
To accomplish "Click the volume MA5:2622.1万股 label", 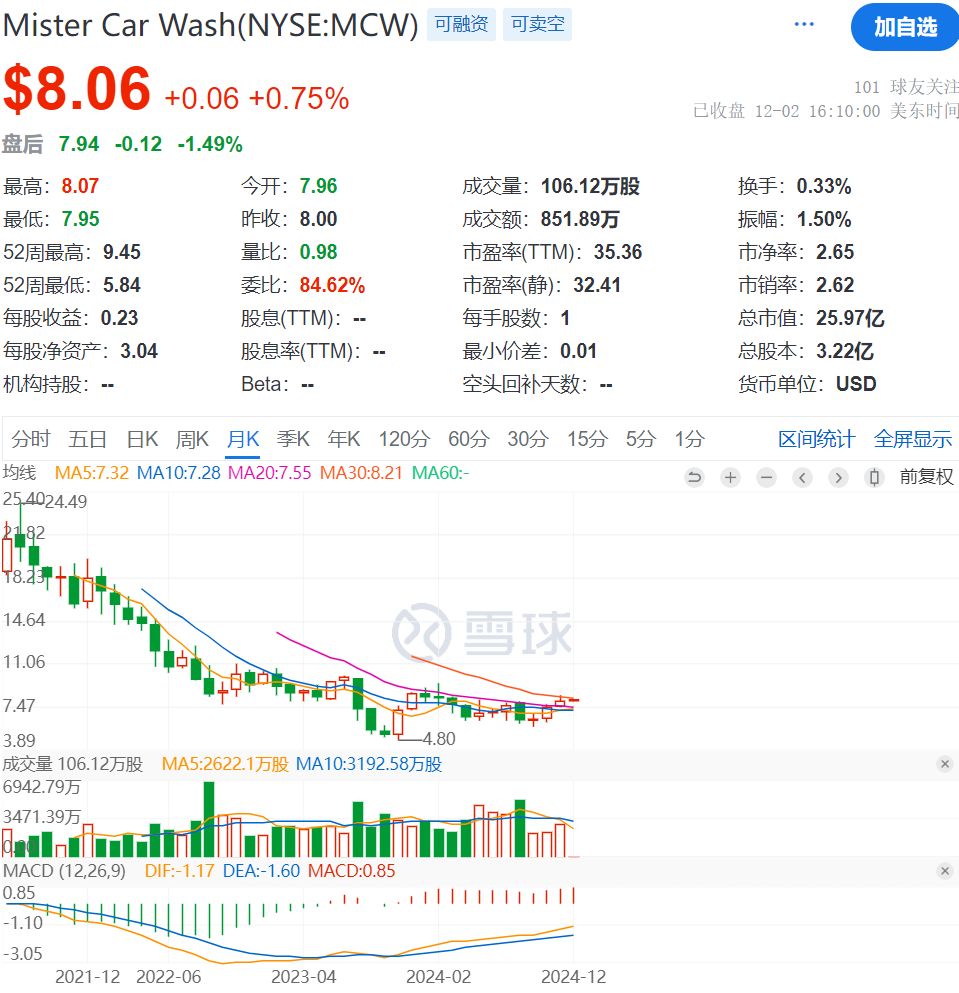I will coord(225,764).
